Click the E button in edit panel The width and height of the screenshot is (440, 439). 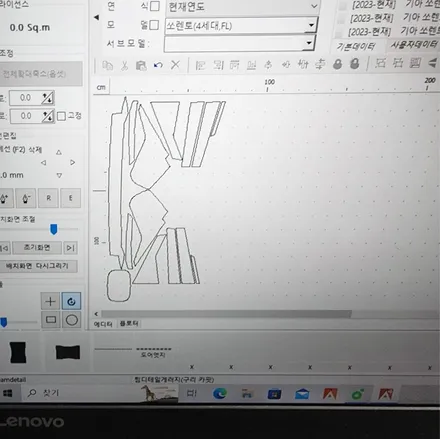click(70, 198)
